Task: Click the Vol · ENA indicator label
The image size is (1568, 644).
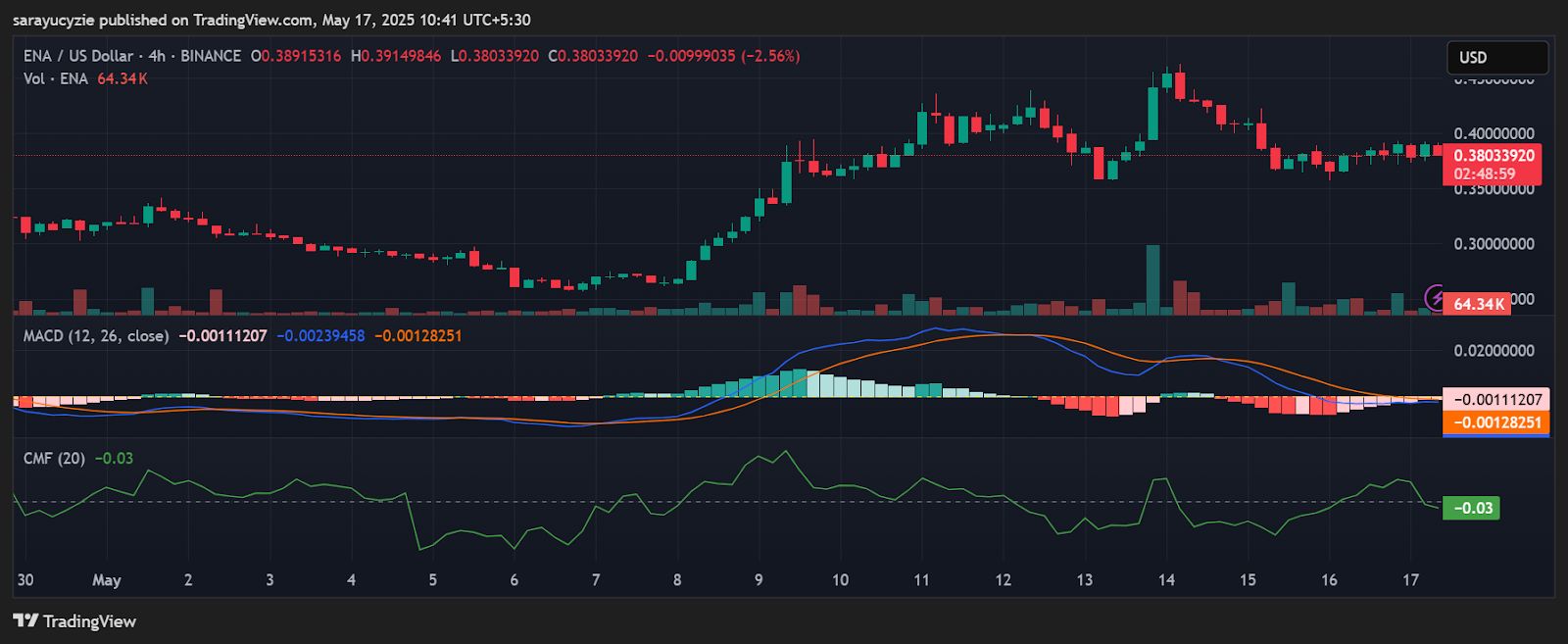Action: pos(56,78)
